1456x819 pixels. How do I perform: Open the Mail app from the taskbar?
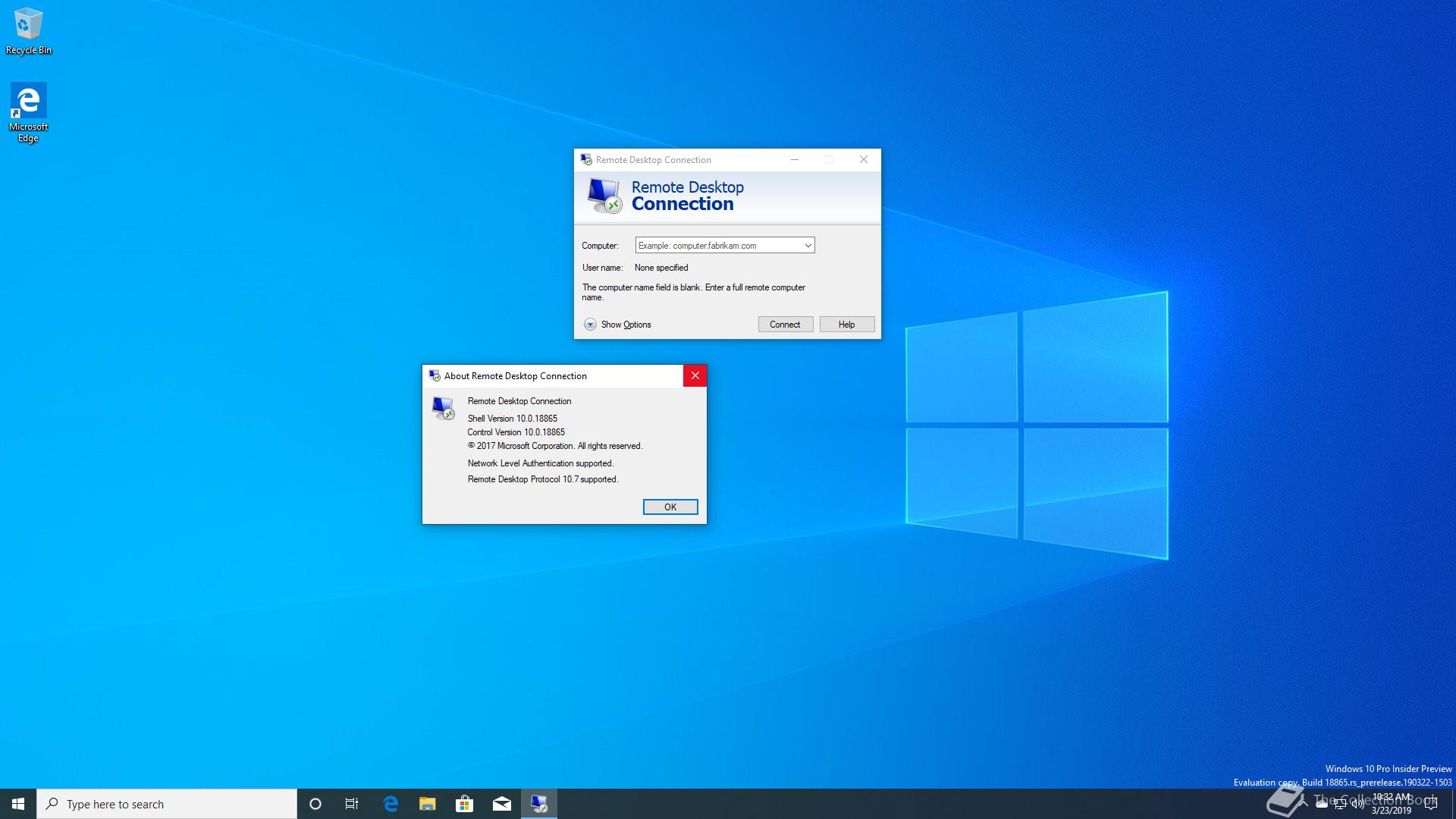[502, 804]
